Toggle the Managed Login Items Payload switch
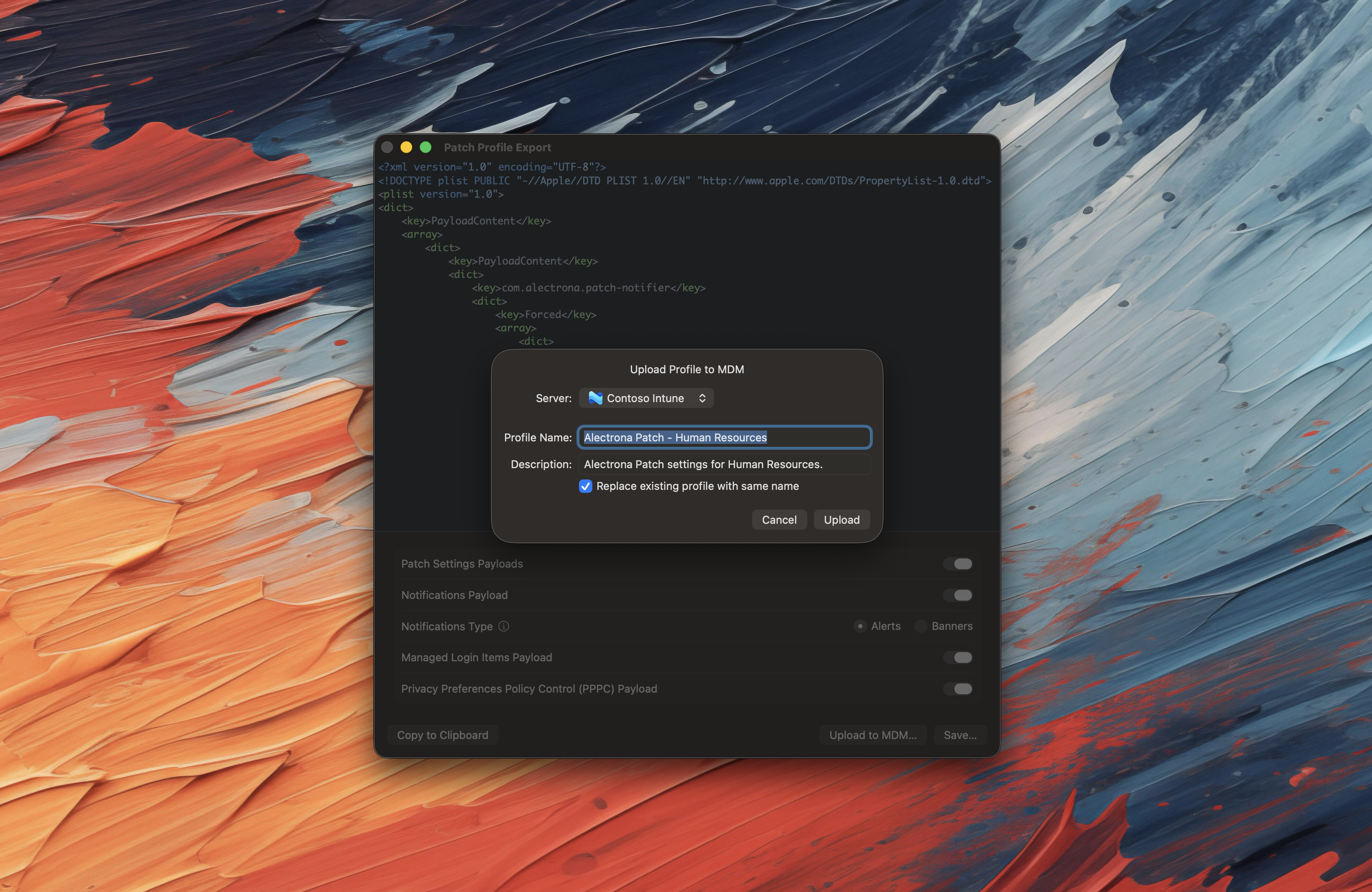The height and width of the screenshot is (892, 1372). pyautogui.click(x=958, y=658)
